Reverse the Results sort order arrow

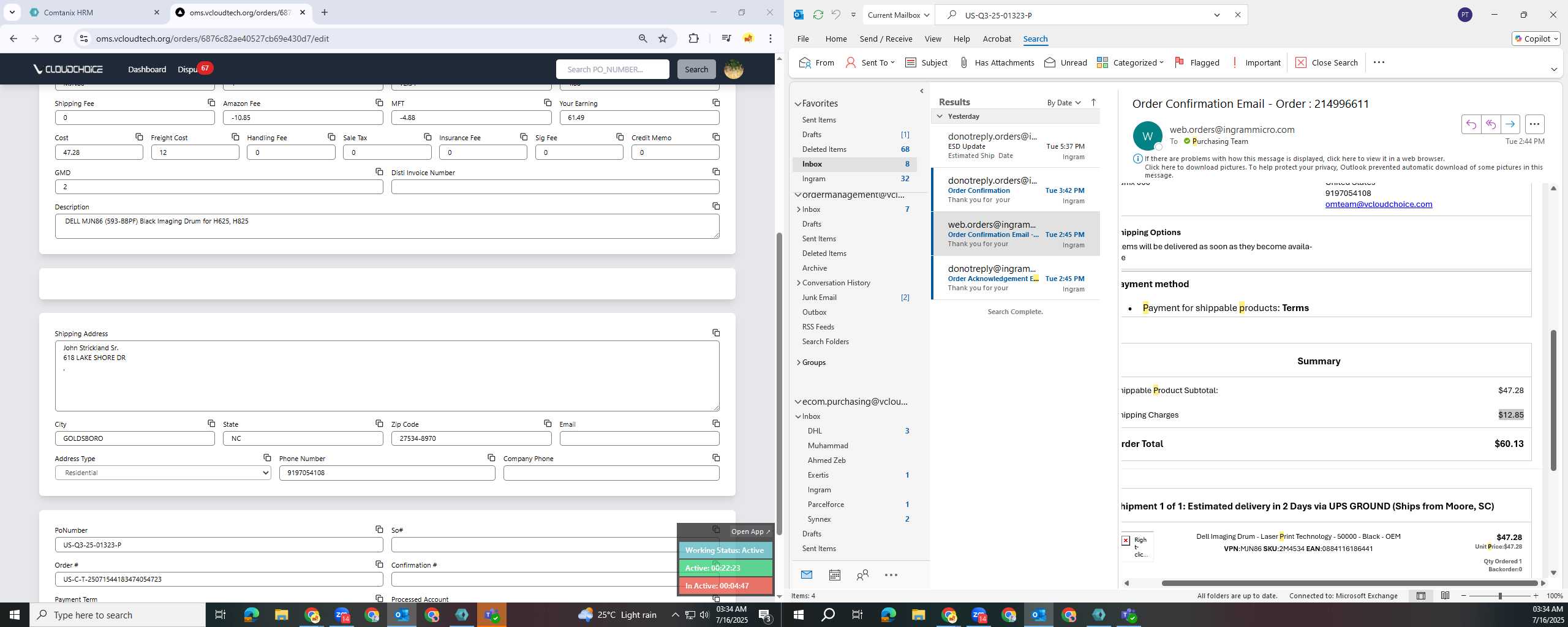1093,102
